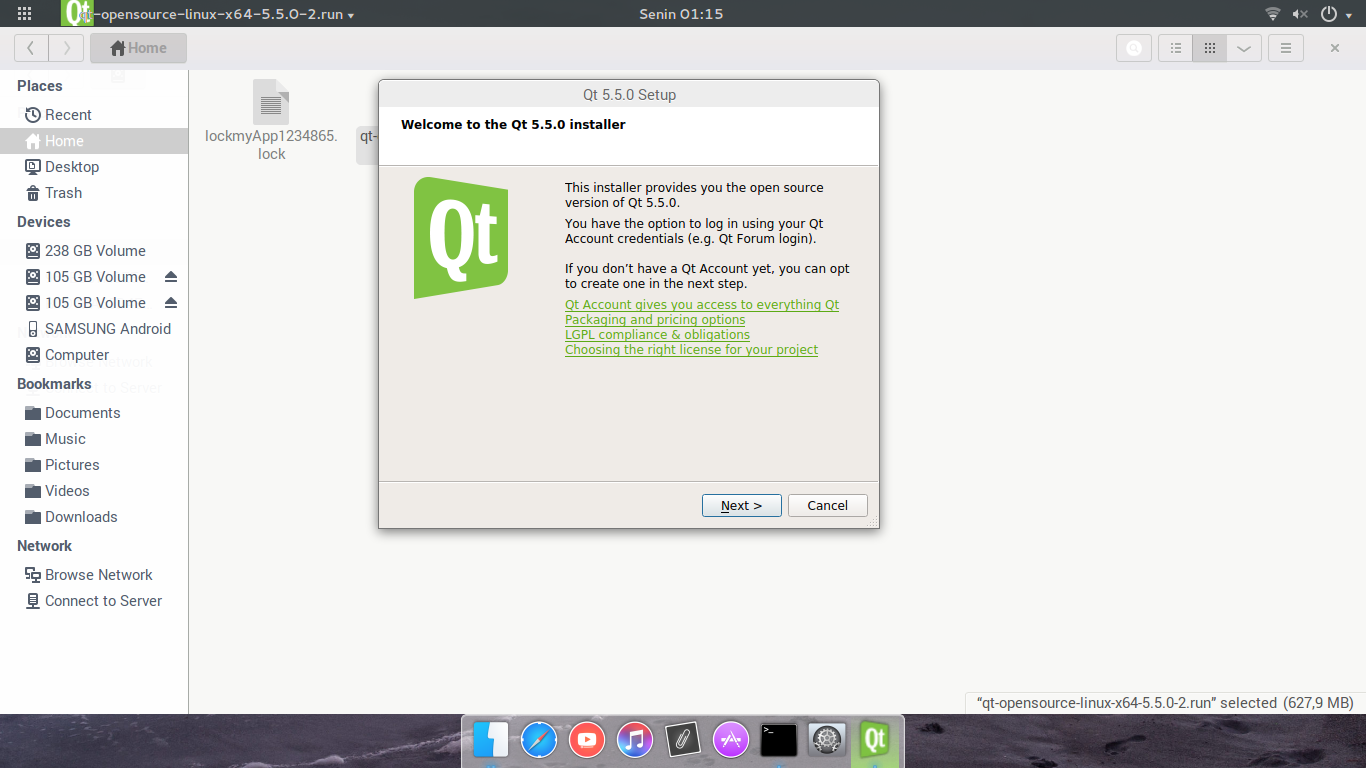
Task: Open SAMSUNG Android device in sidebar
Action: 94,329
